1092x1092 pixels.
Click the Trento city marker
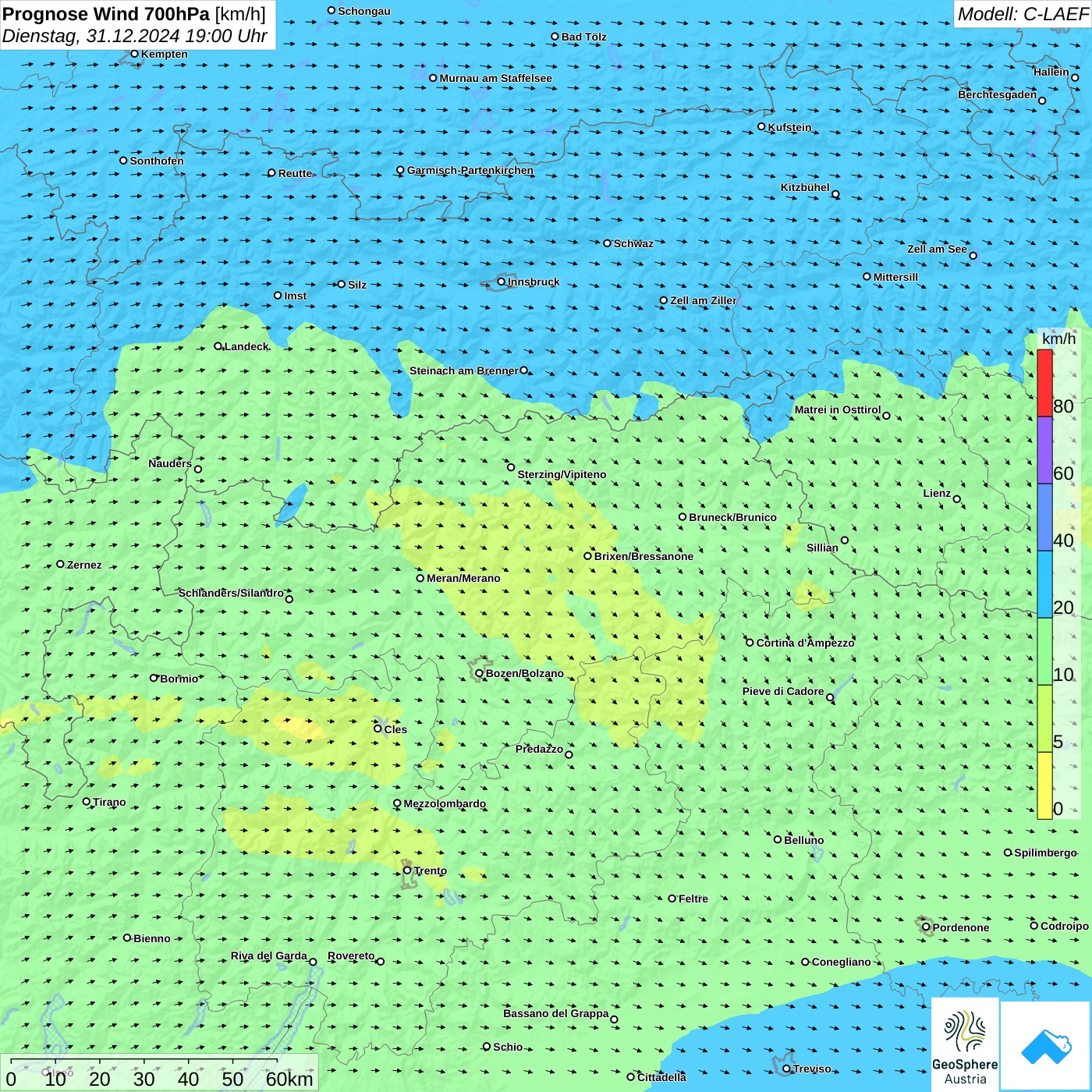click(x=407, y=870)
